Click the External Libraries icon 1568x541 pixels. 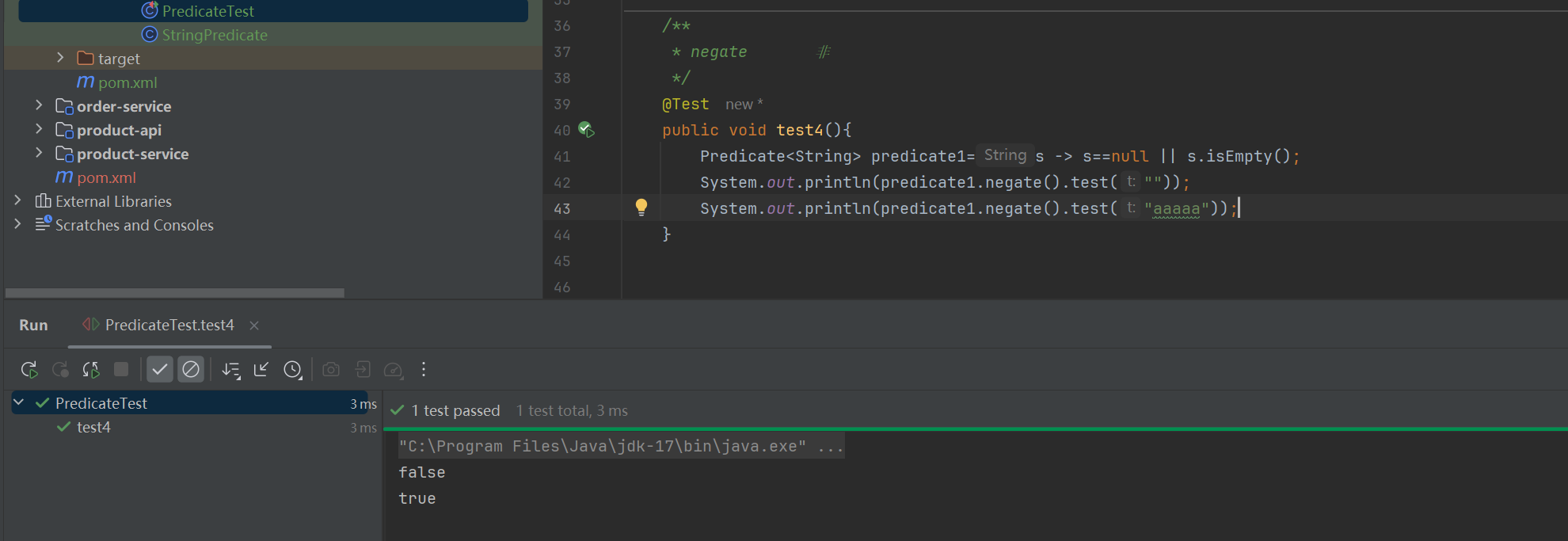pos(44,201)
